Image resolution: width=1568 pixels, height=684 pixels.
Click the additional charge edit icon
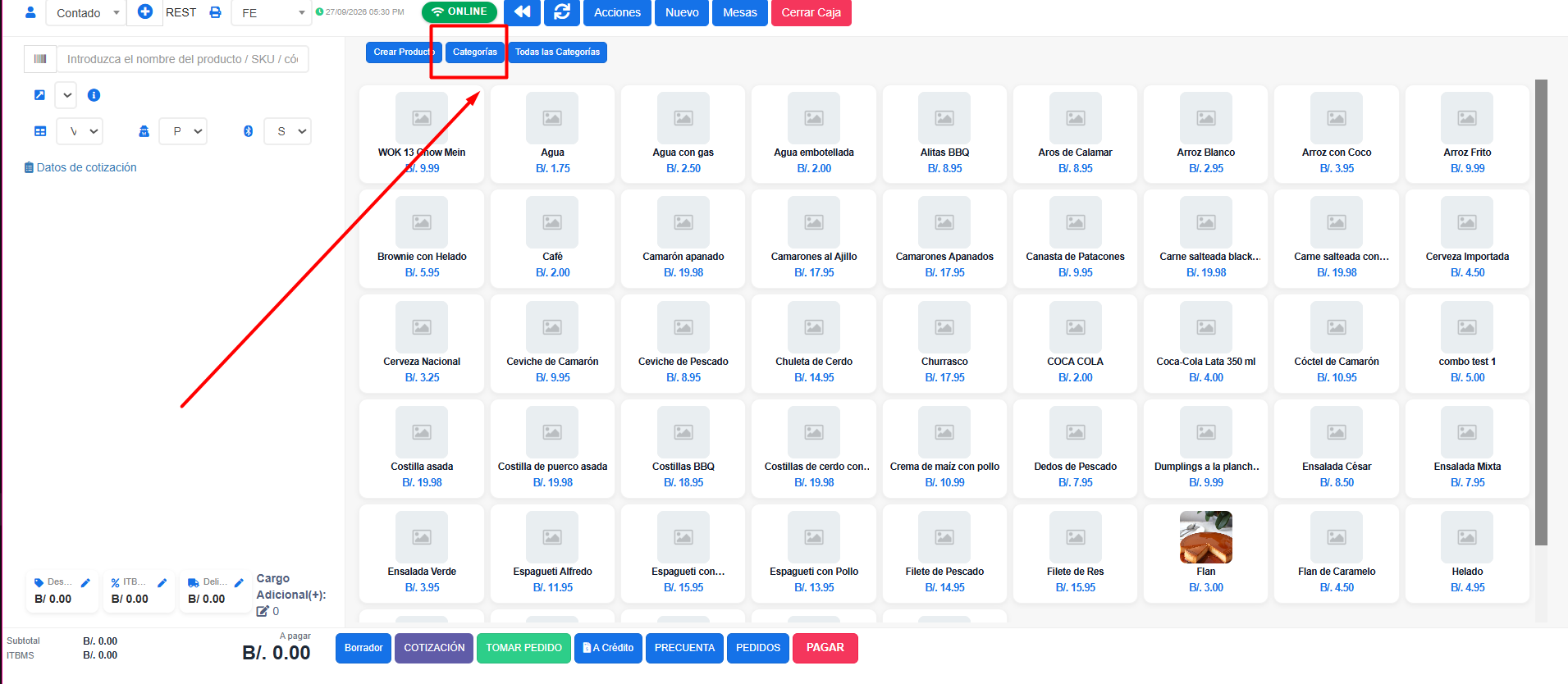pos(263,611)
